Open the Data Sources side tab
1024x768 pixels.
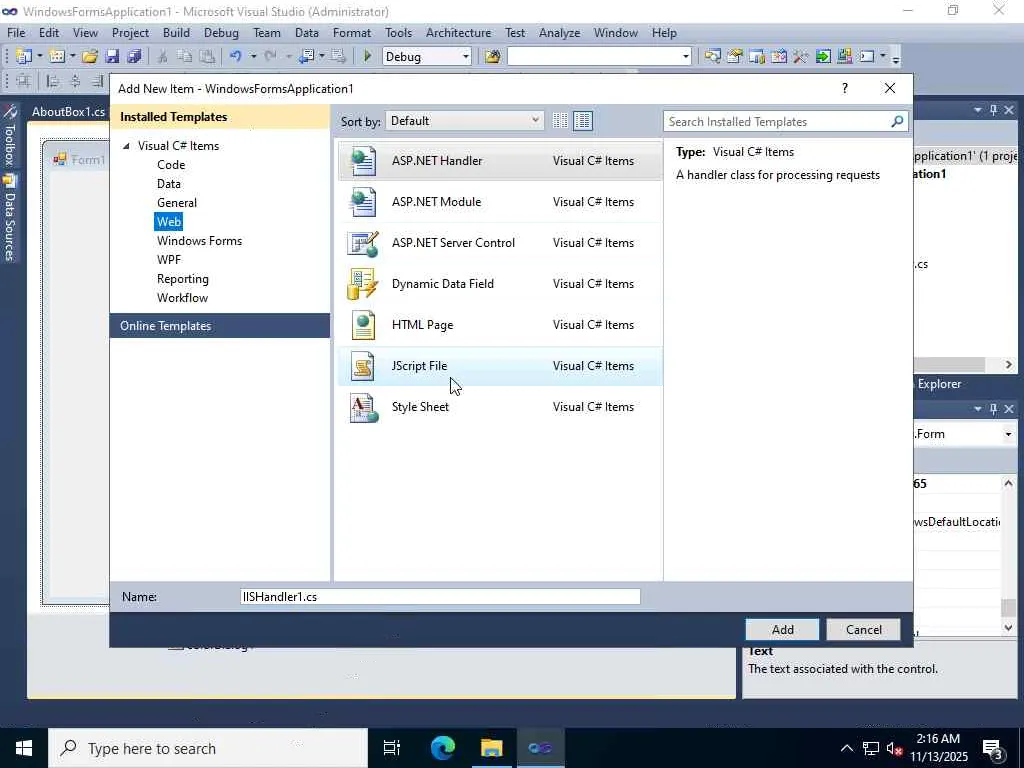[9, 218]
